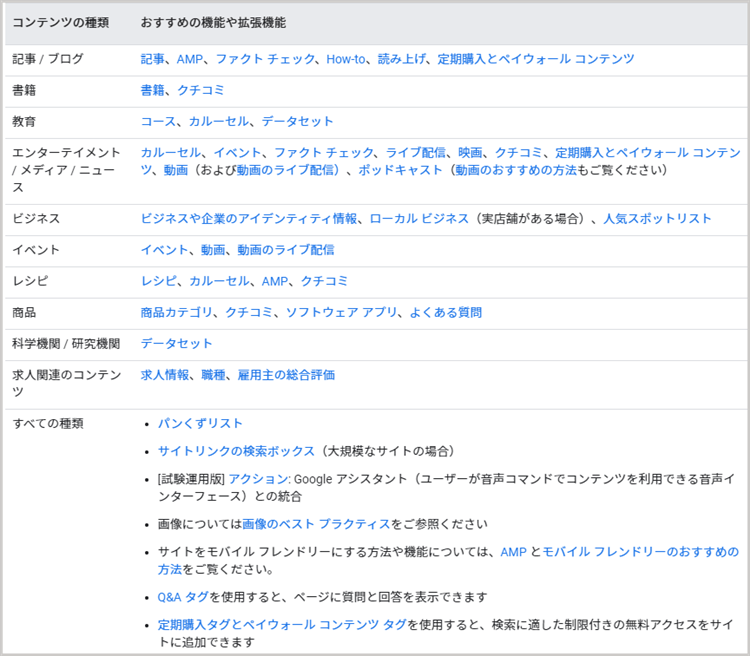Screen dimensions: 750x656
Task: Open the 読み上げ link
Action: click(401, 59)
